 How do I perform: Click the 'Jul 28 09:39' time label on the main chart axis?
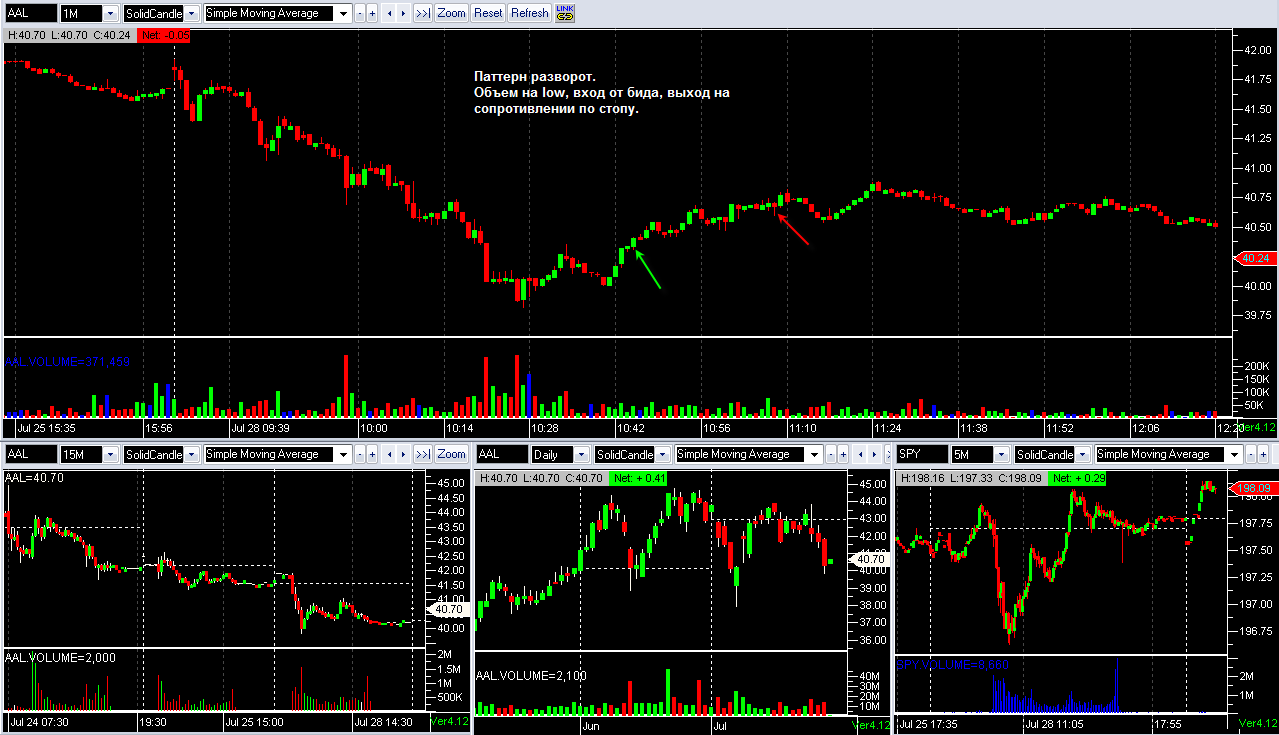(x=261, y=426)
